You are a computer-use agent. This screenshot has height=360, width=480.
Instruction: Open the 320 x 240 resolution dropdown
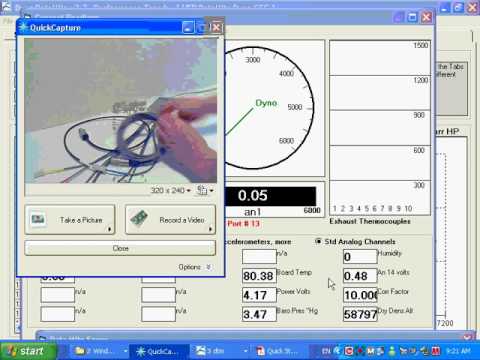[x=171, y=190]
